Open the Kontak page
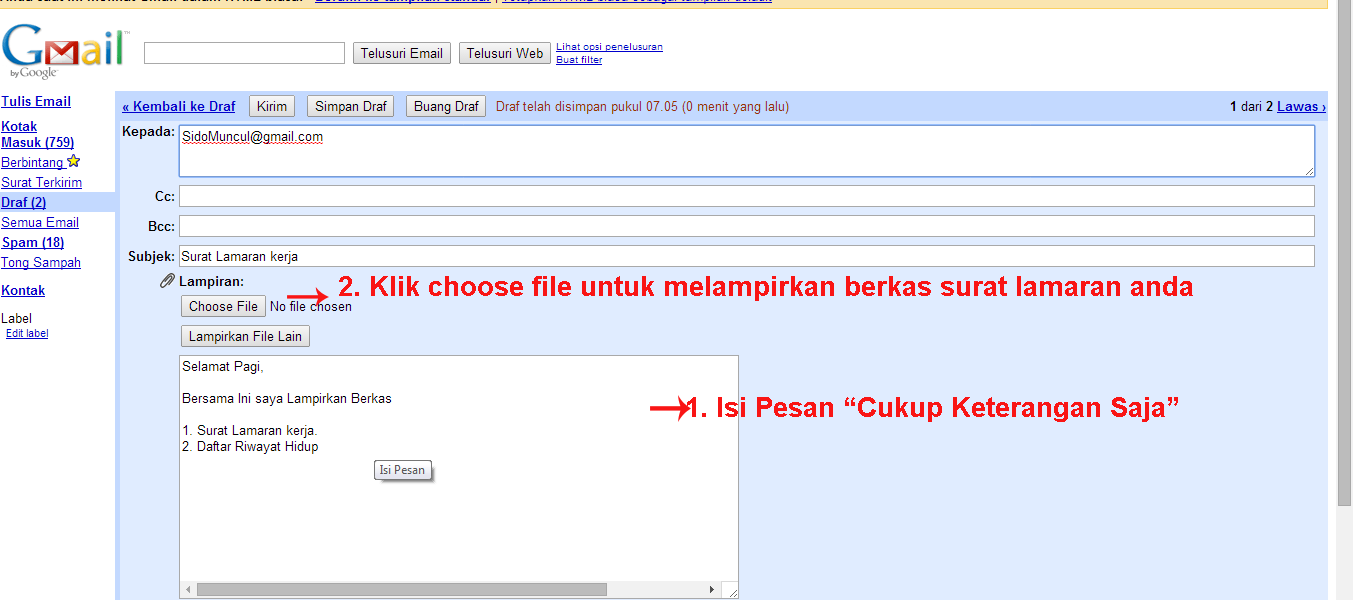 pos(23,290)
